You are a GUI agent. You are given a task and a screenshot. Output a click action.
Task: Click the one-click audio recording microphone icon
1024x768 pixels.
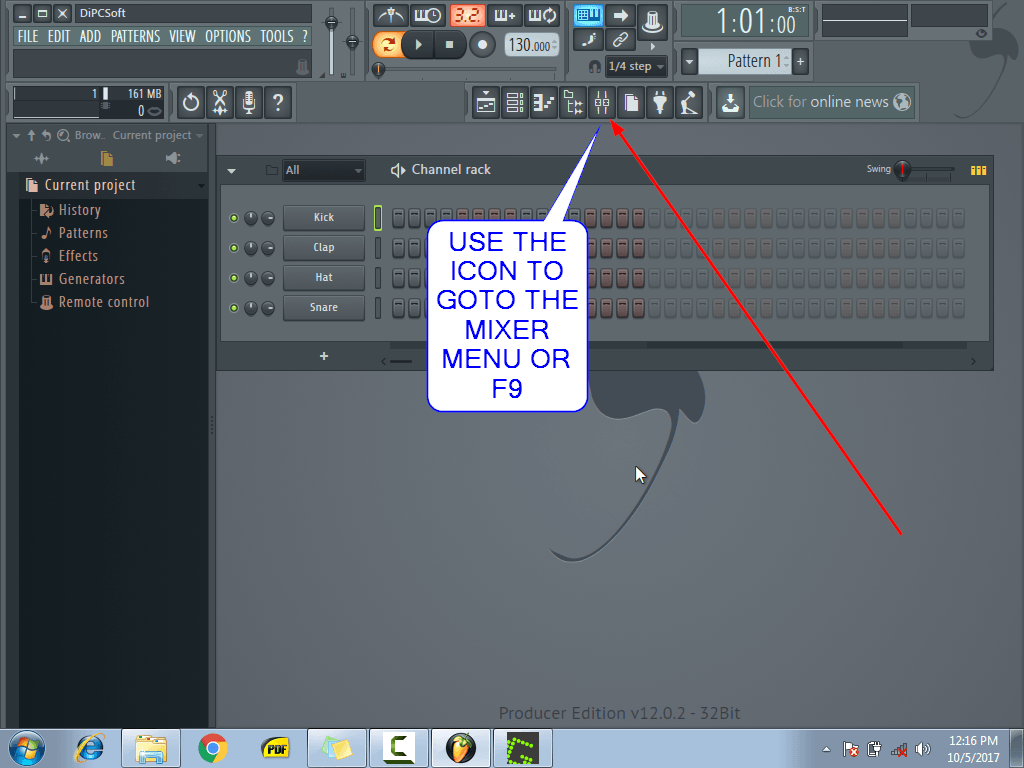pyautogui.click(x=249, y=103)
